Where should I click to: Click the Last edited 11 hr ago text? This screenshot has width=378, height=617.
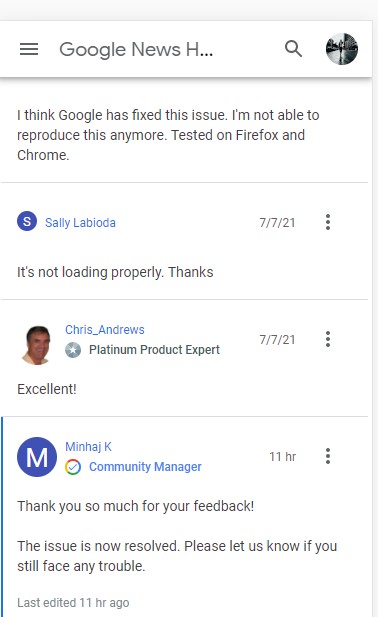[73, 602]
